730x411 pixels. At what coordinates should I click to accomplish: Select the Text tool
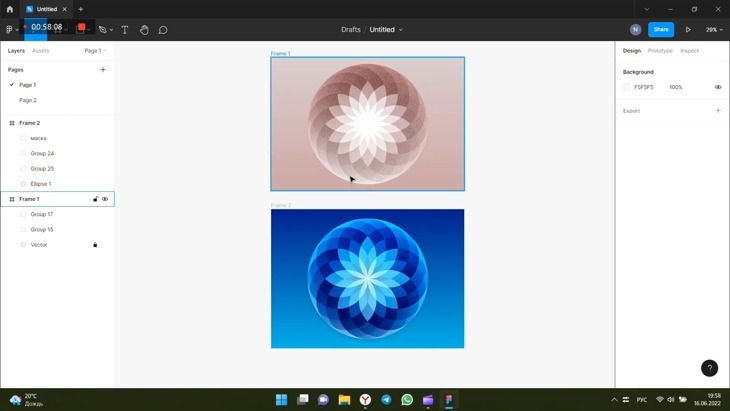[125, 30]
